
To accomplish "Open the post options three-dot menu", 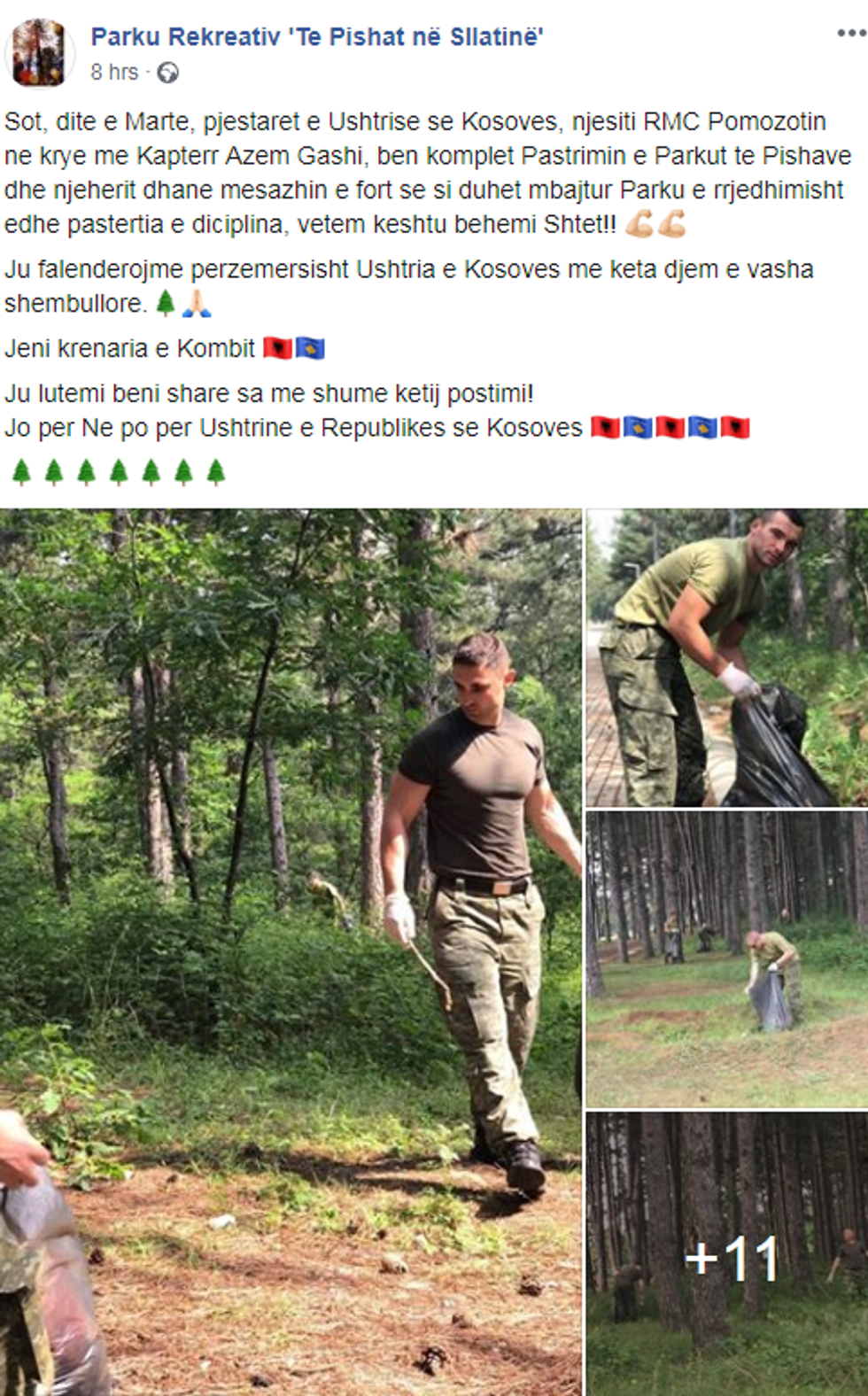I will click(x=851, y=34).
